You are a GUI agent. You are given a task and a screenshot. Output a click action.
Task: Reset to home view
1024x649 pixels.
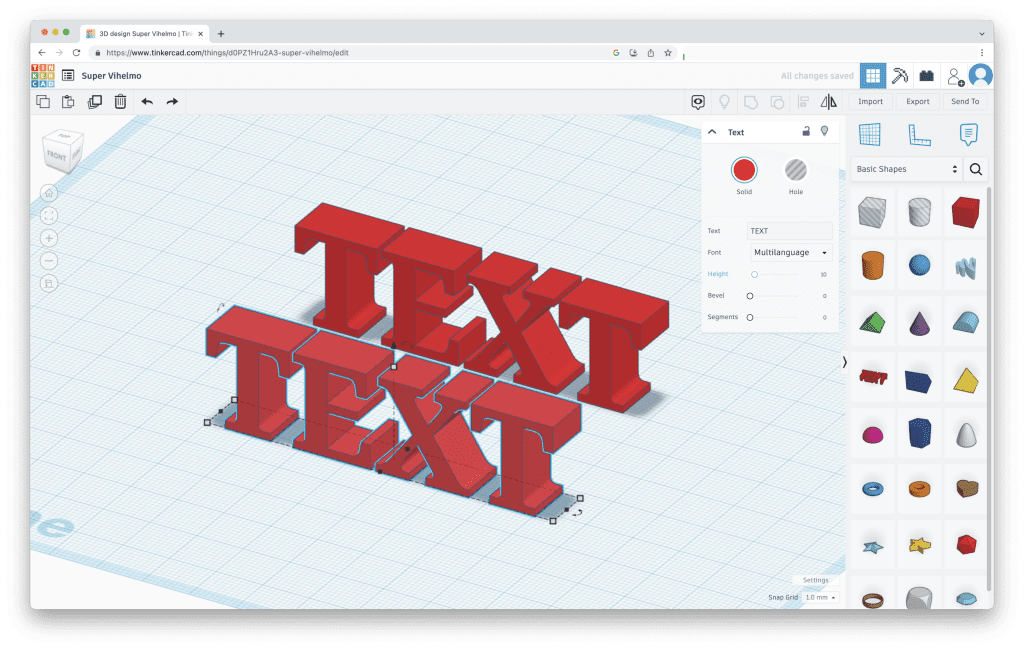pos(49,193)
